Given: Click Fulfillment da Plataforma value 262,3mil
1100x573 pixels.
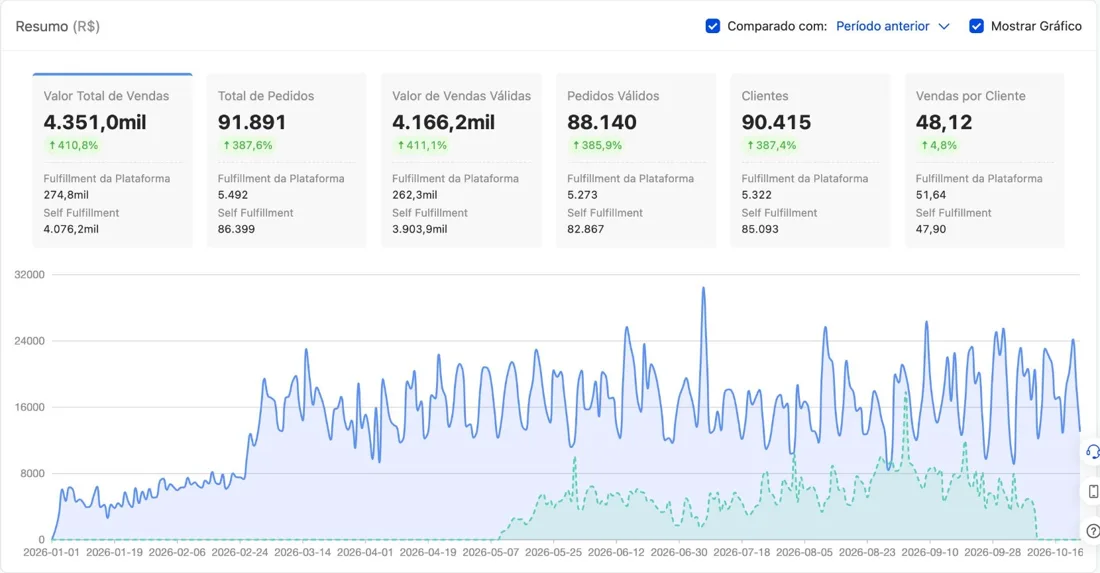Looking at the screenshot, I should coord(415,195).
